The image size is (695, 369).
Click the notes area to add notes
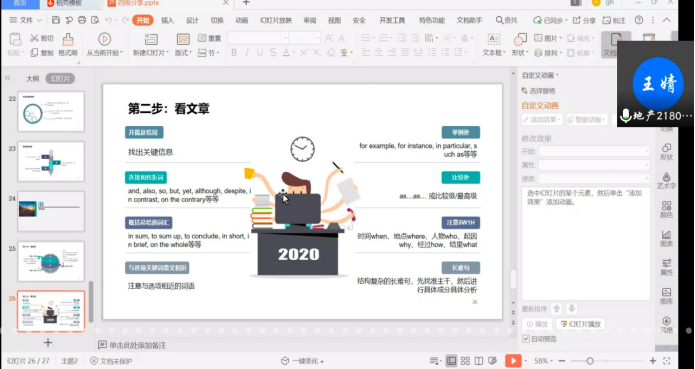click(137, 345)
